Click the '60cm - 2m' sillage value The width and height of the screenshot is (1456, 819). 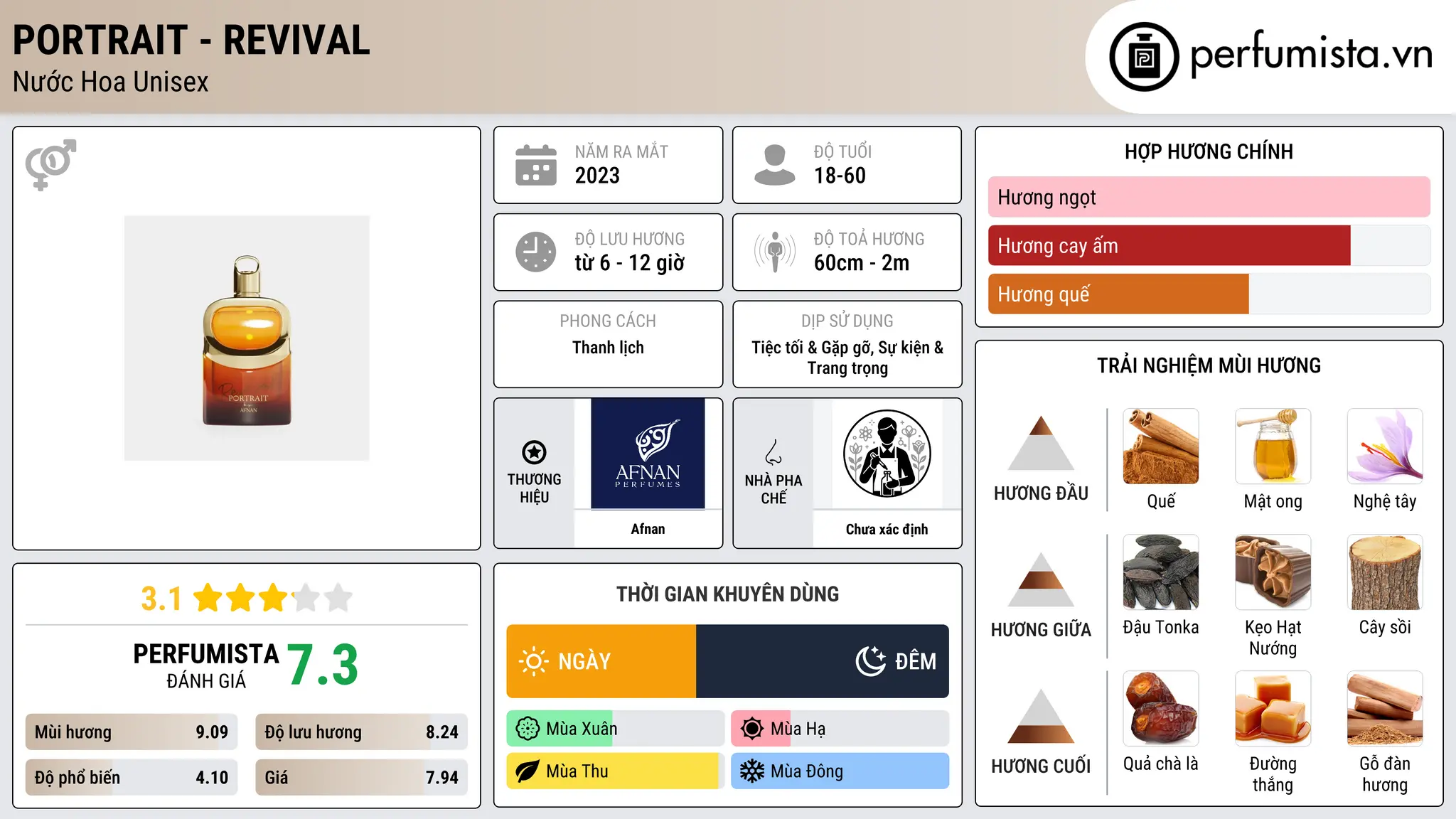tap(862, 263)
